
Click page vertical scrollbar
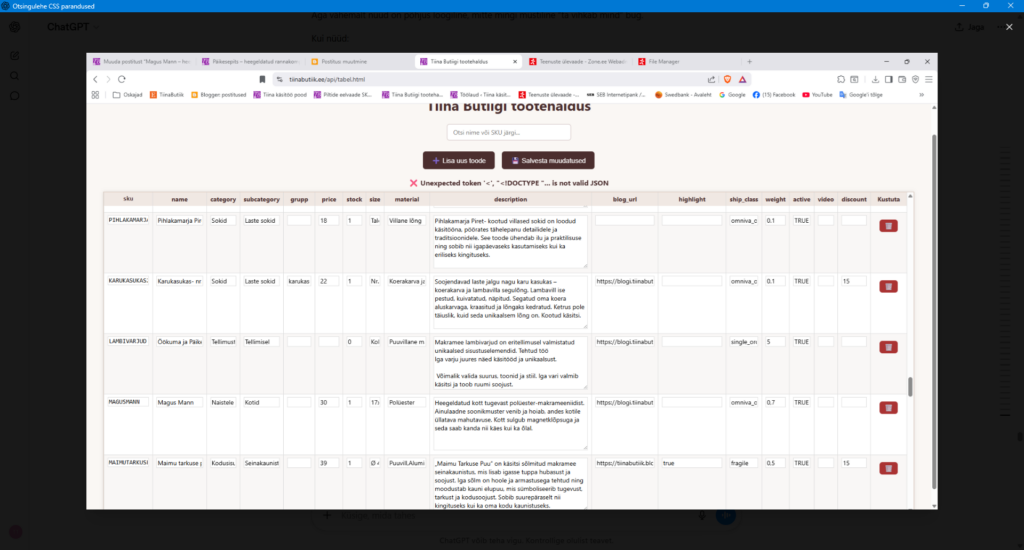934,312
